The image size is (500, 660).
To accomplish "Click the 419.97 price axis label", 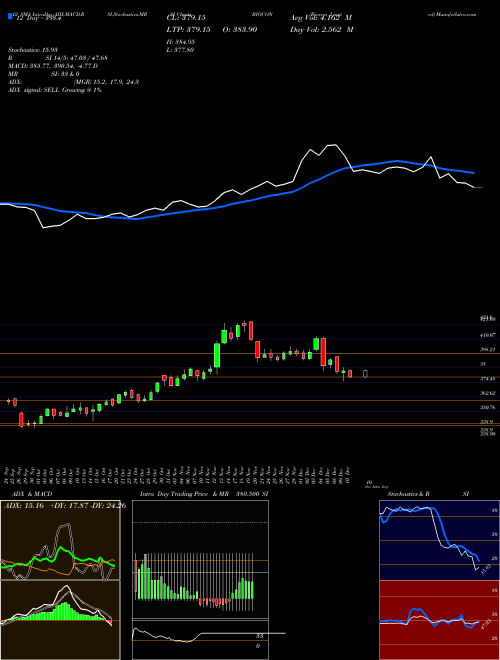I will [x=486, y=335].
